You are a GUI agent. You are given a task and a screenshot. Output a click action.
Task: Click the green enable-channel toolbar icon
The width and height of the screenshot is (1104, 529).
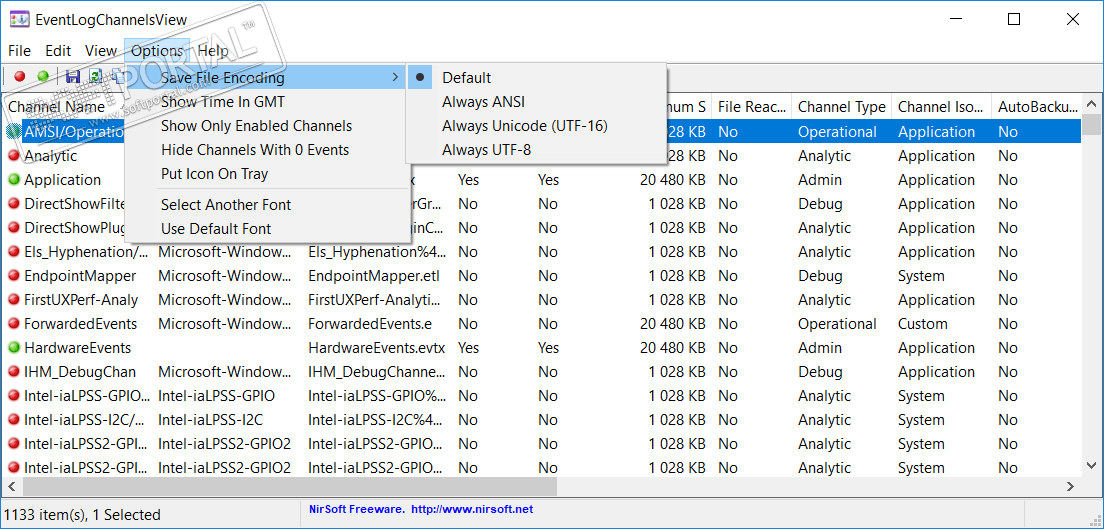tap(43, 76)
